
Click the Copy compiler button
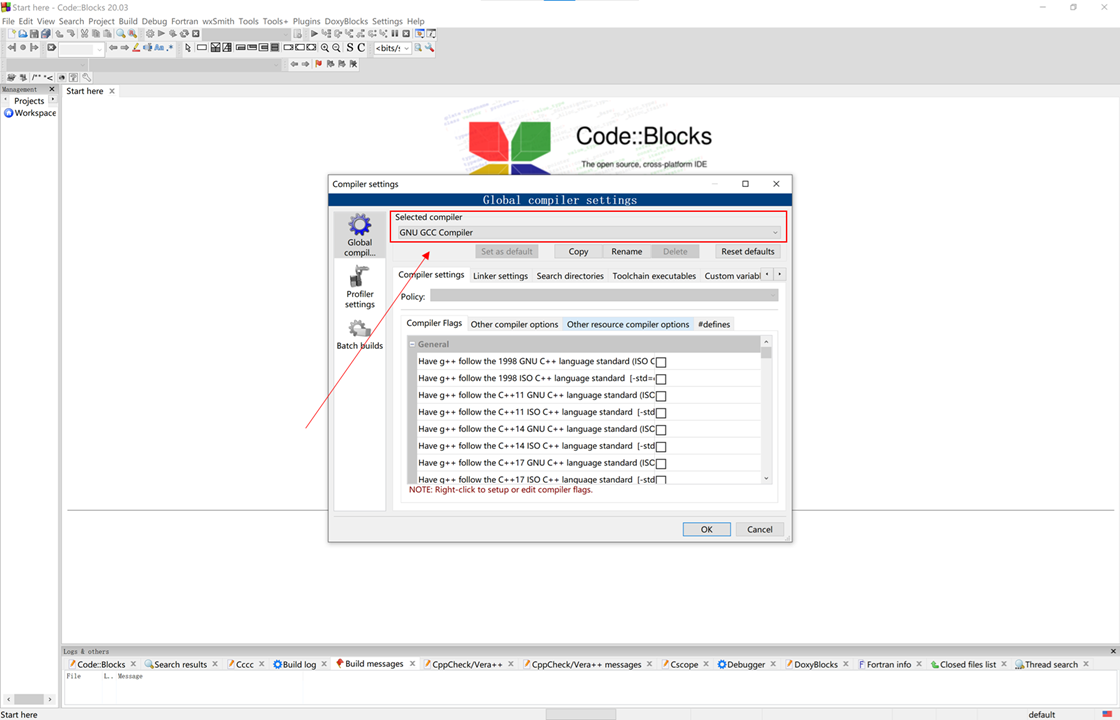tap(578, 251)
